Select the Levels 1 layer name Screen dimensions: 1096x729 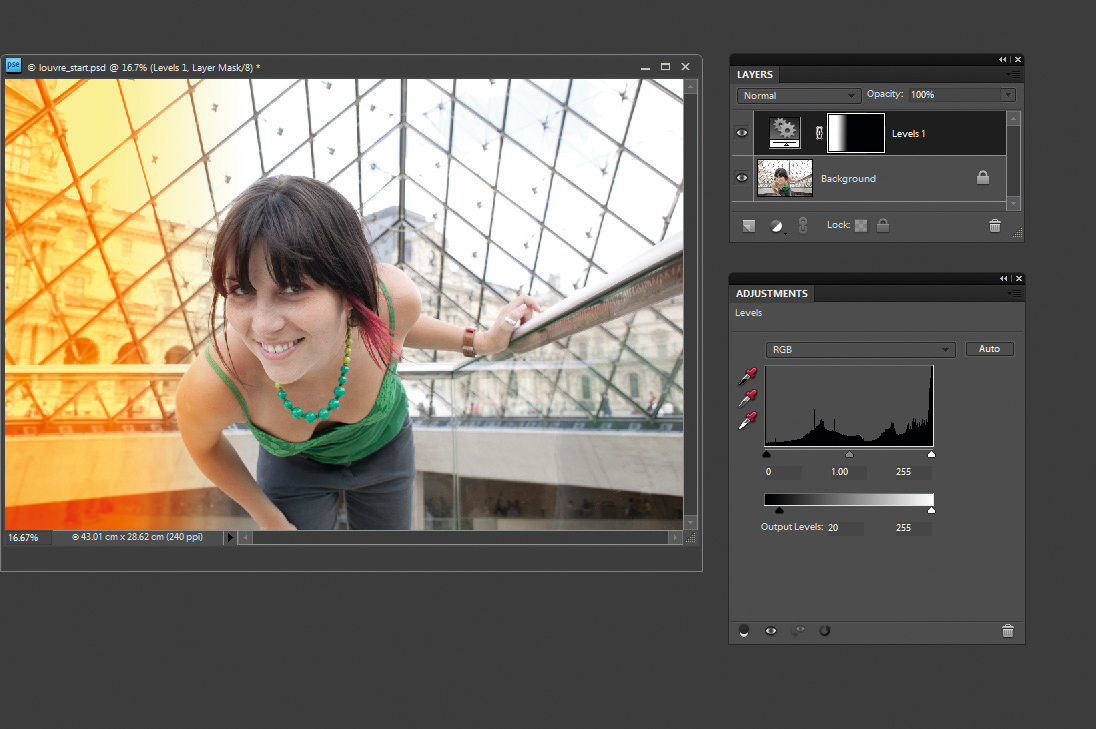pyautogui.click(x=909, y=133)
